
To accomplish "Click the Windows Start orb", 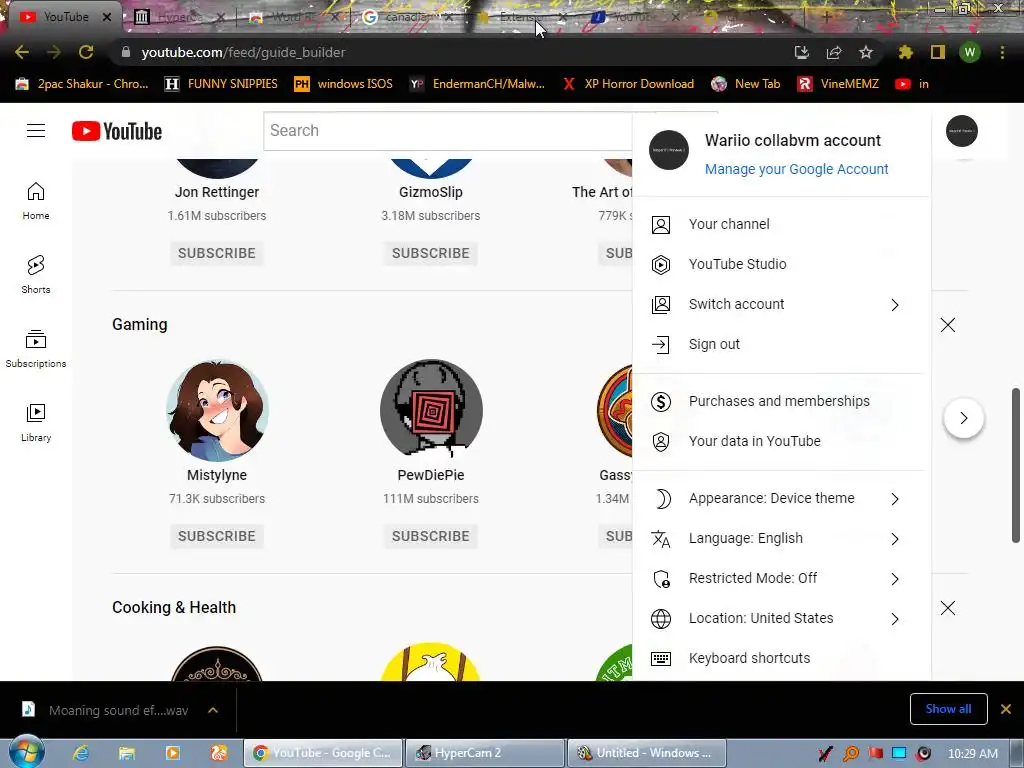I will click(x=25, y=752).
